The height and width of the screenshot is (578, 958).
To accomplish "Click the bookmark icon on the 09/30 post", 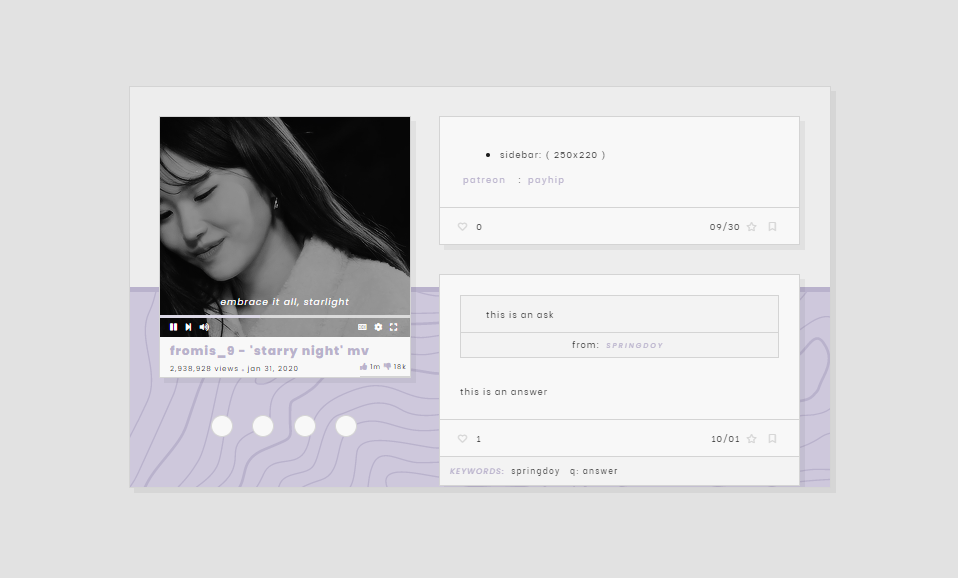I will [772, 227].
